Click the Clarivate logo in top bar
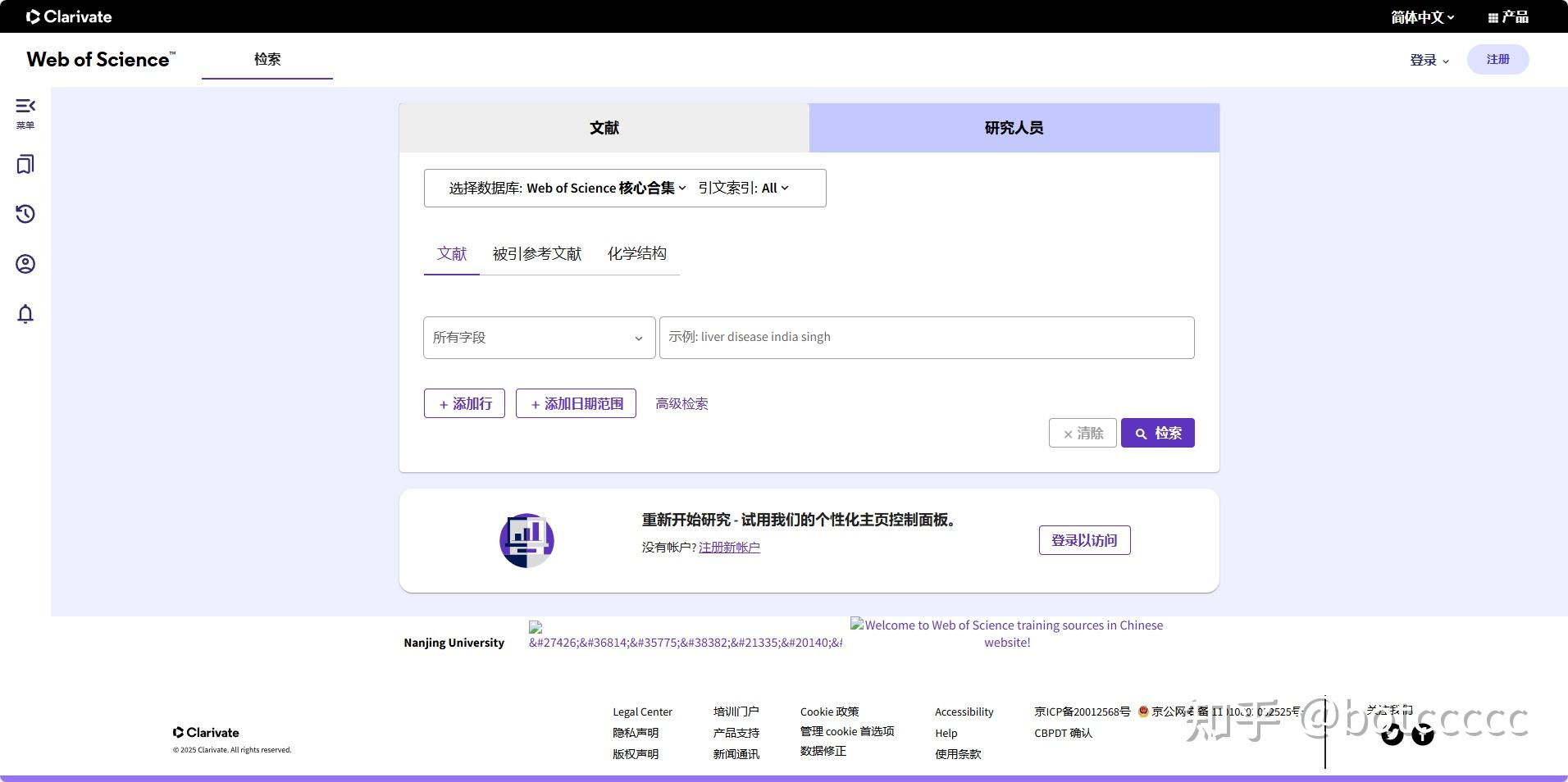This screenshot has width=1568, height=782. tap(69, 16)
